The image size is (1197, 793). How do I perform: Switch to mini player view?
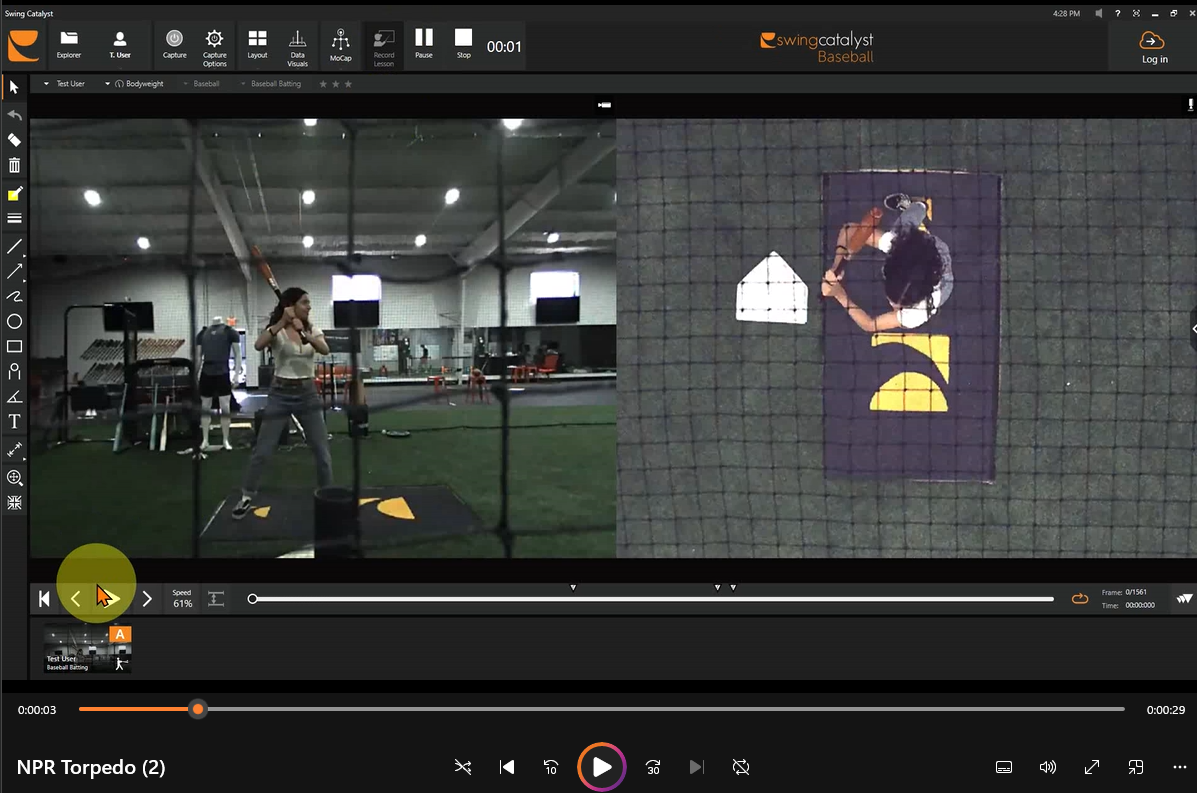1136,767
